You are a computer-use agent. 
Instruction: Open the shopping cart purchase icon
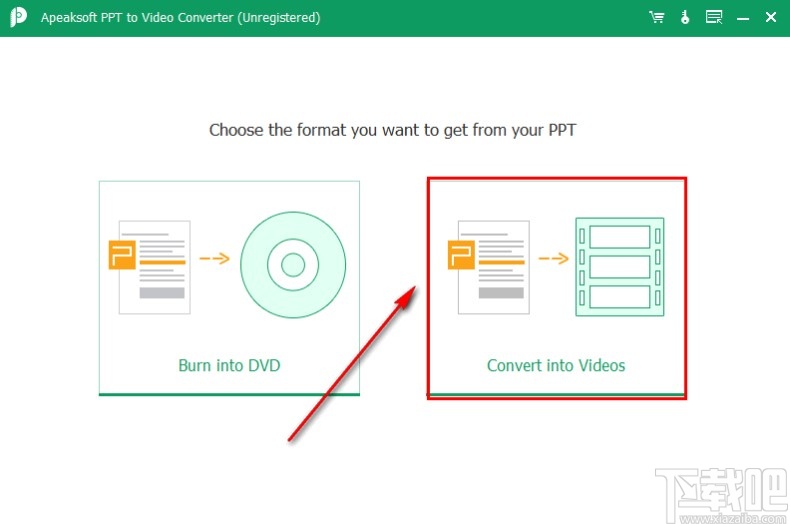[656, 18]
